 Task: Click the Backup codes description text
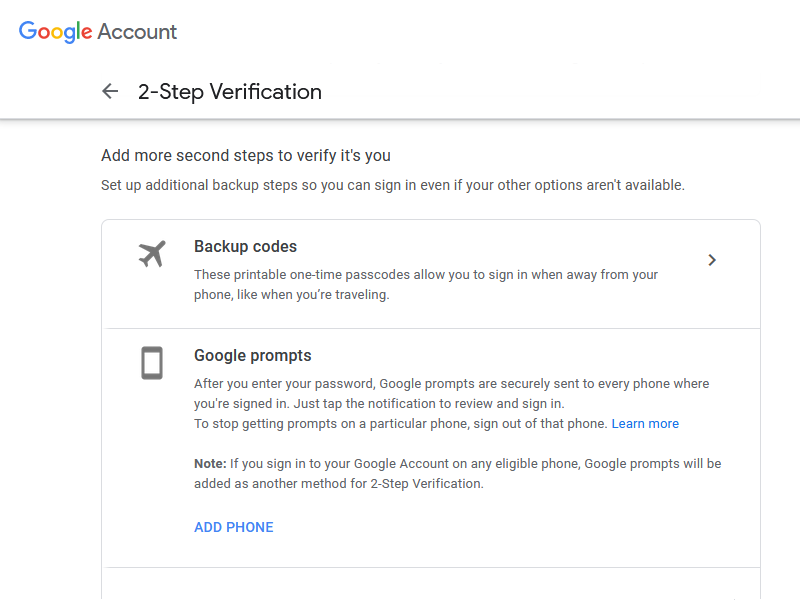coord(425,275)
